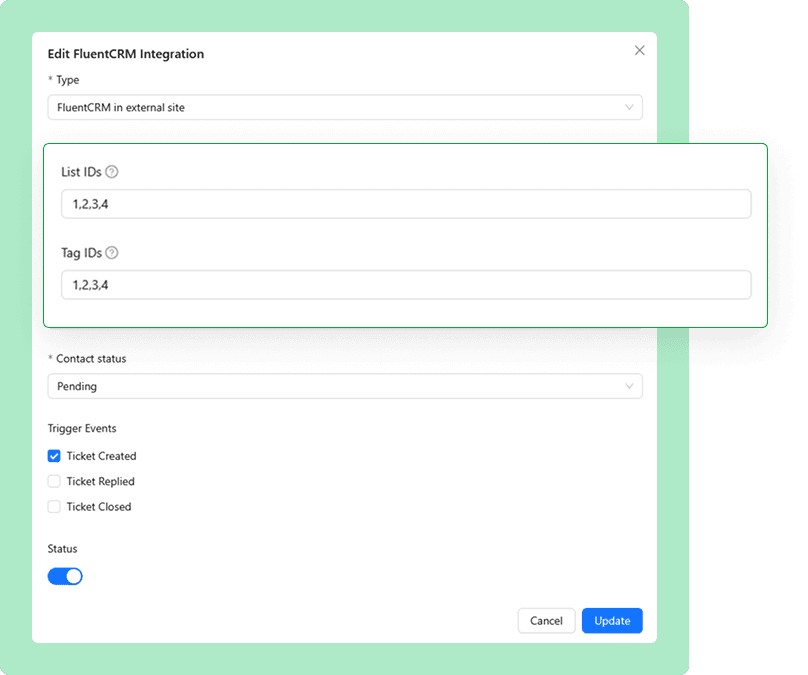Click the Edit FluentCRM Integration title
The width and height of the screenshot is (808, 675).
pyautogui.click(x=126, y=54)
